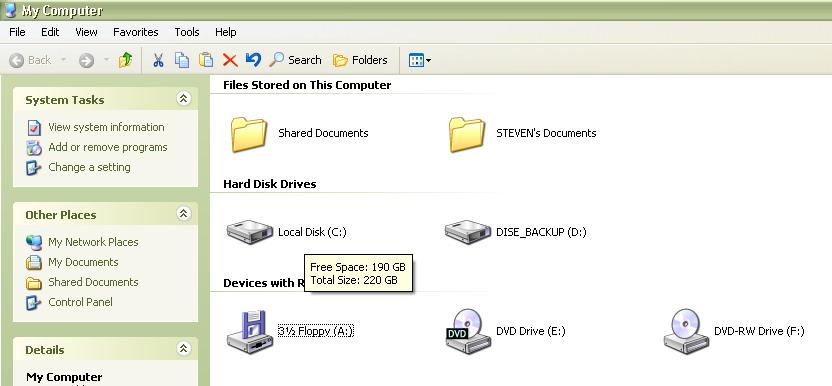The width and height of the screenshot is (832, 386).
Task: Collapse the System Tasks panel
Action: click(x=183, y=98)
